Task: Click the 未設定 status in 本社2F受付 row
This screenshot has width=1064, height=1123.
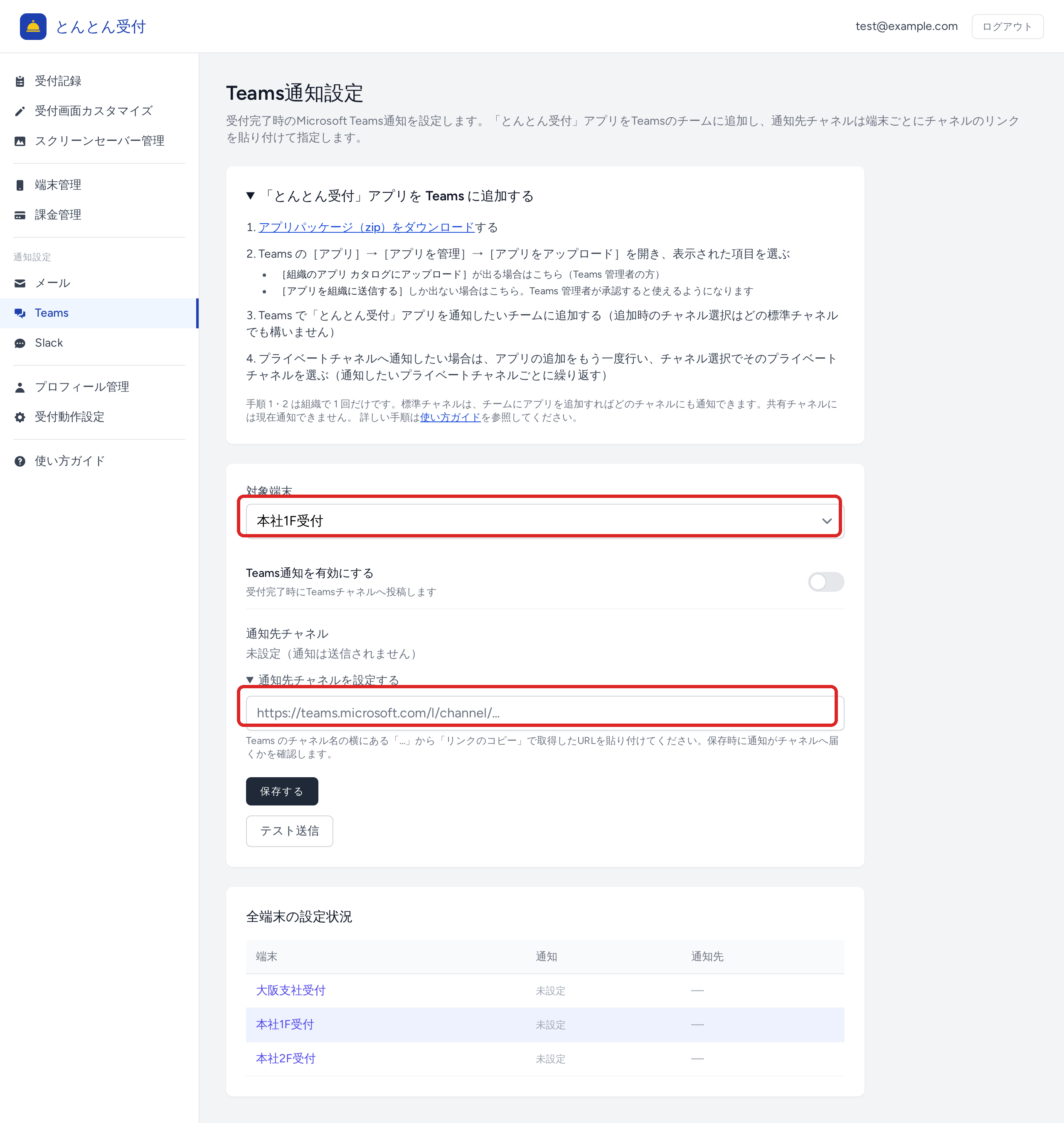Action: 550,1059
